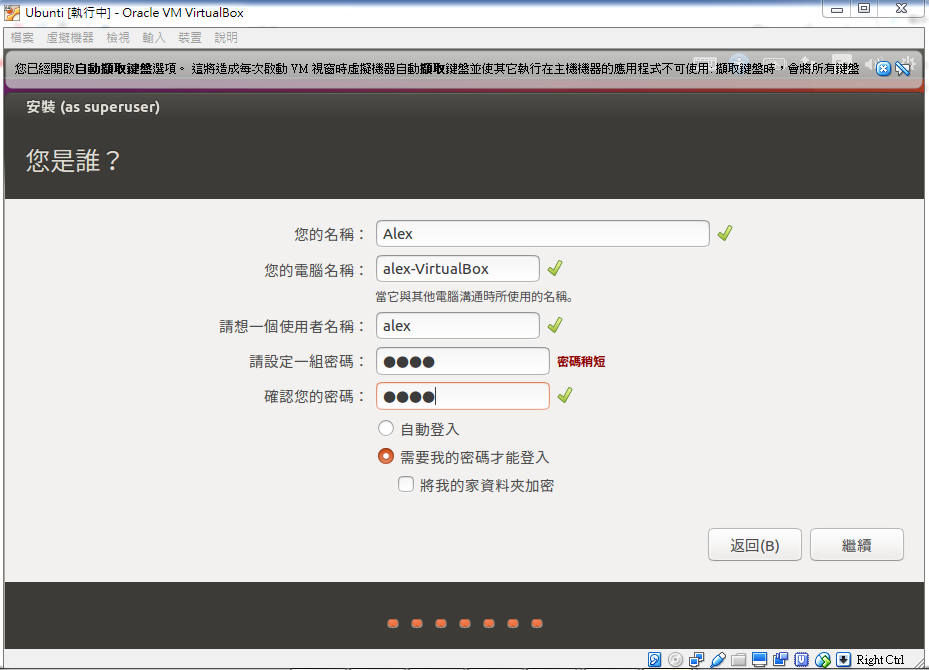Dismiss the keyboard capture notification
Image resolution: width=929 pixels, height=670 pixels.
click(883, 69)
